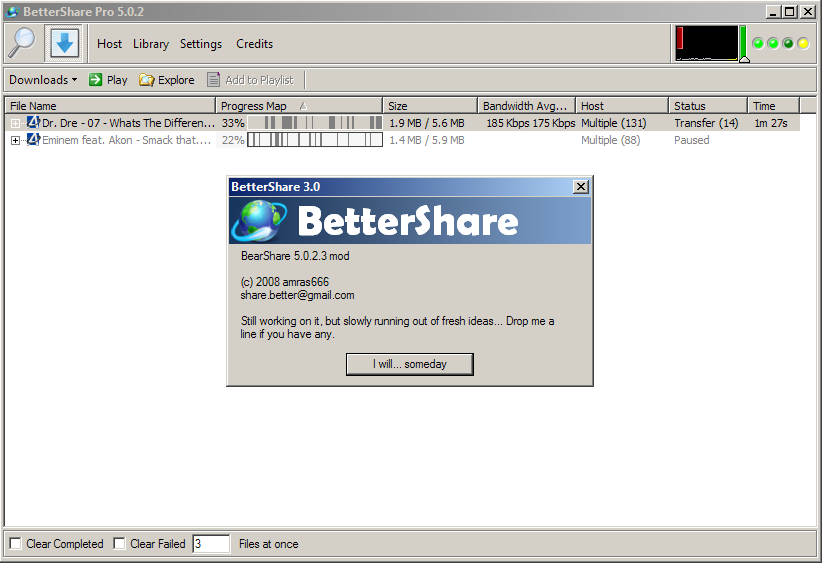The height and width of the screenshot is (563, 822).
Task: Sort by Time column header
Action: (x=773, y=105)
